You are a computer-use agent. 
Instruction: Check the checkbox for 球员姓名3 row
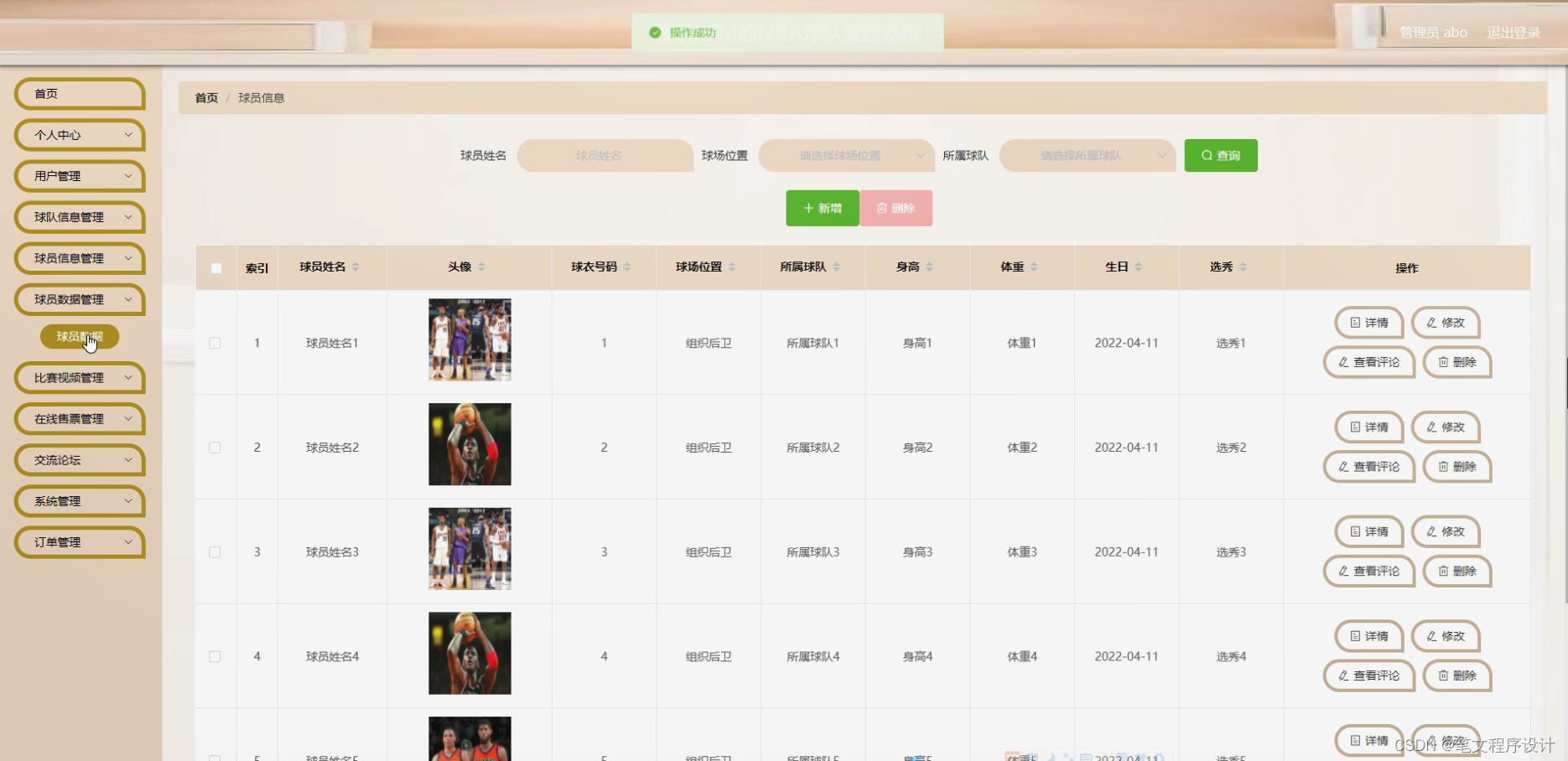pyautogui.click(x=215, y=551)
